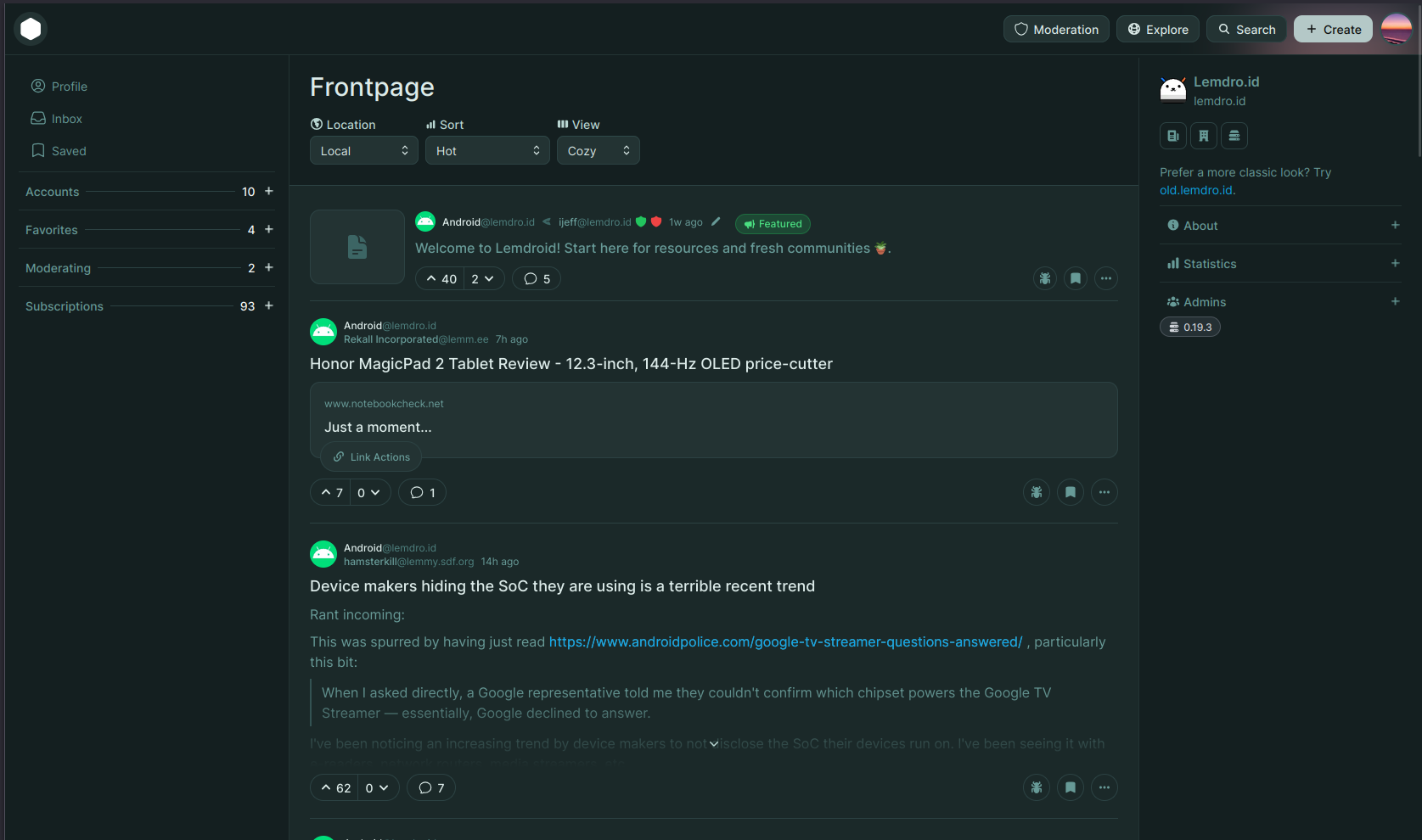Viewport: 1422px width, 840px height.
Task: Open more options on the SoC rant post
Action: (1104, 787)
